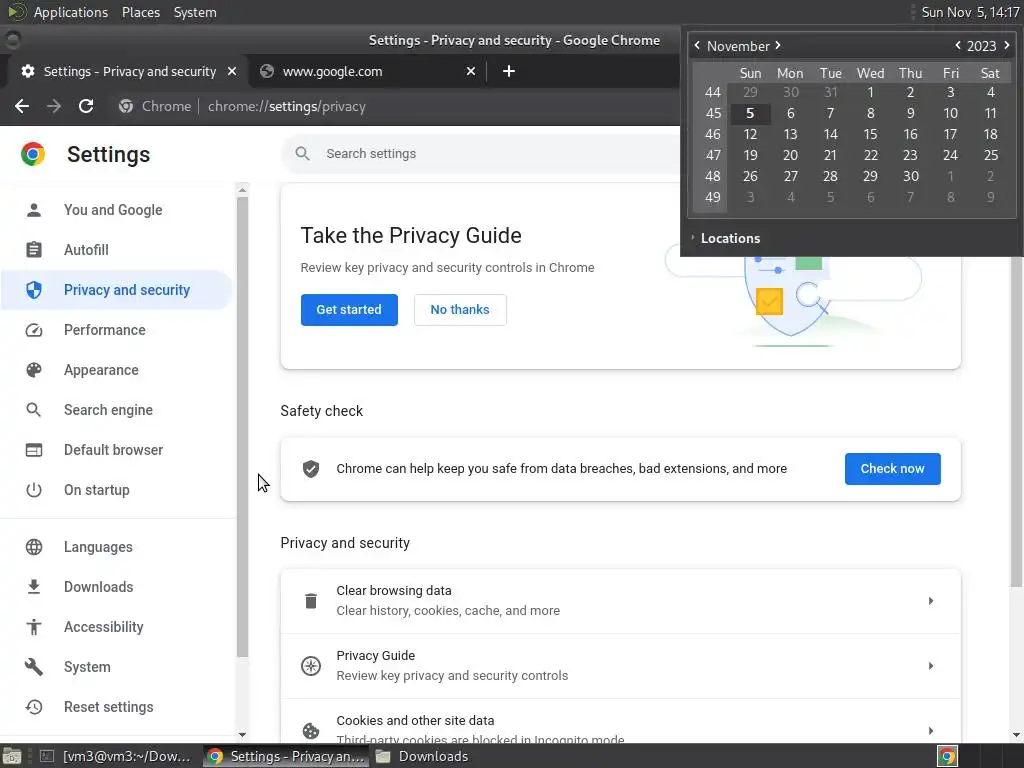Click the Safety check shield checkmark icon
Screen dimensions: 1024x768
tap(311, 469)
